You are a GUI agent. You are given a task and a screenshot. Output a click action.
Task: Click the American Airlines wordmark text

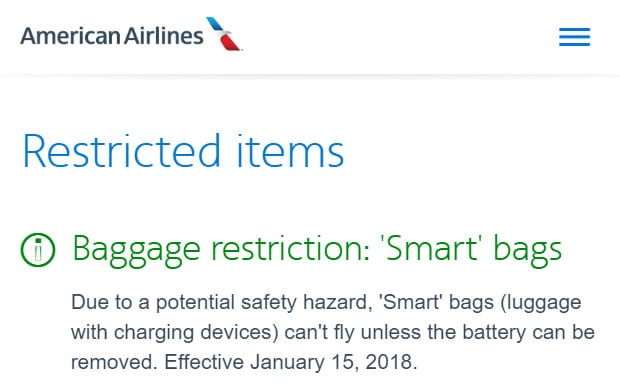pyautogui.click(x=112, y=36)
